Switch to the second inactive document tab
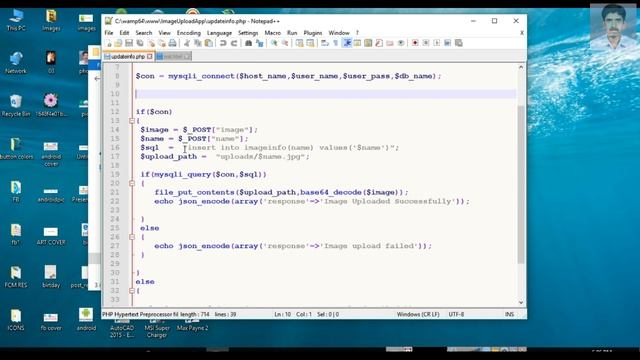 [x=173, y=56]
